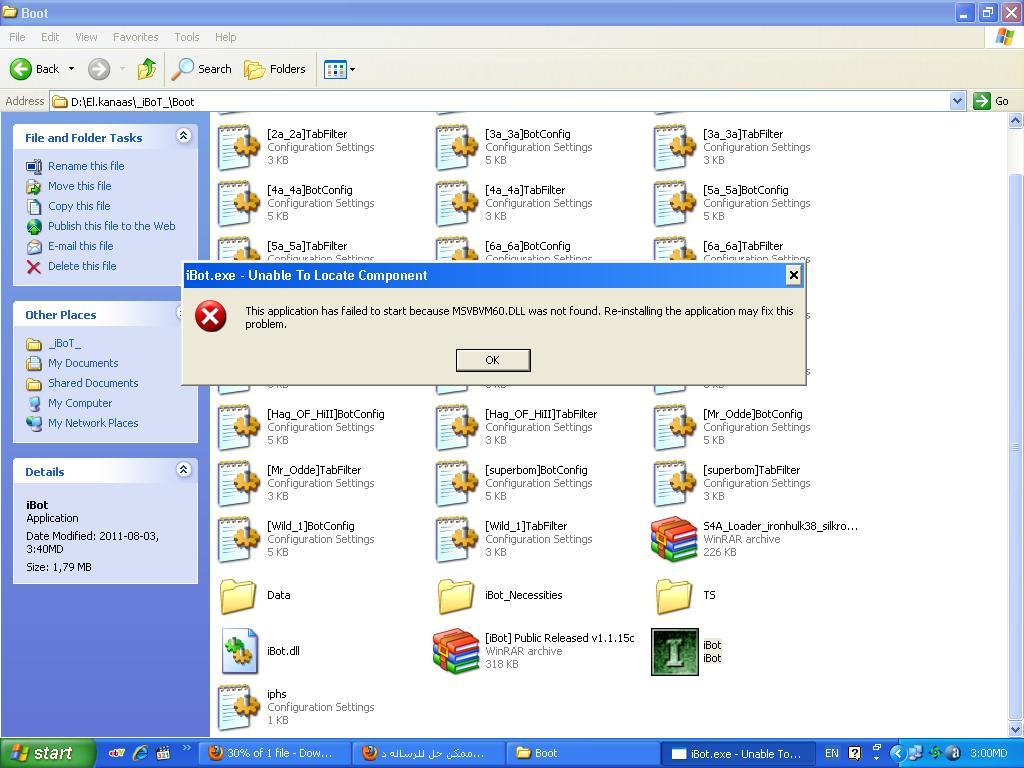Open the Edit menu
The width and height of the screenshot is (1024, 768).
tap(50, 37)
